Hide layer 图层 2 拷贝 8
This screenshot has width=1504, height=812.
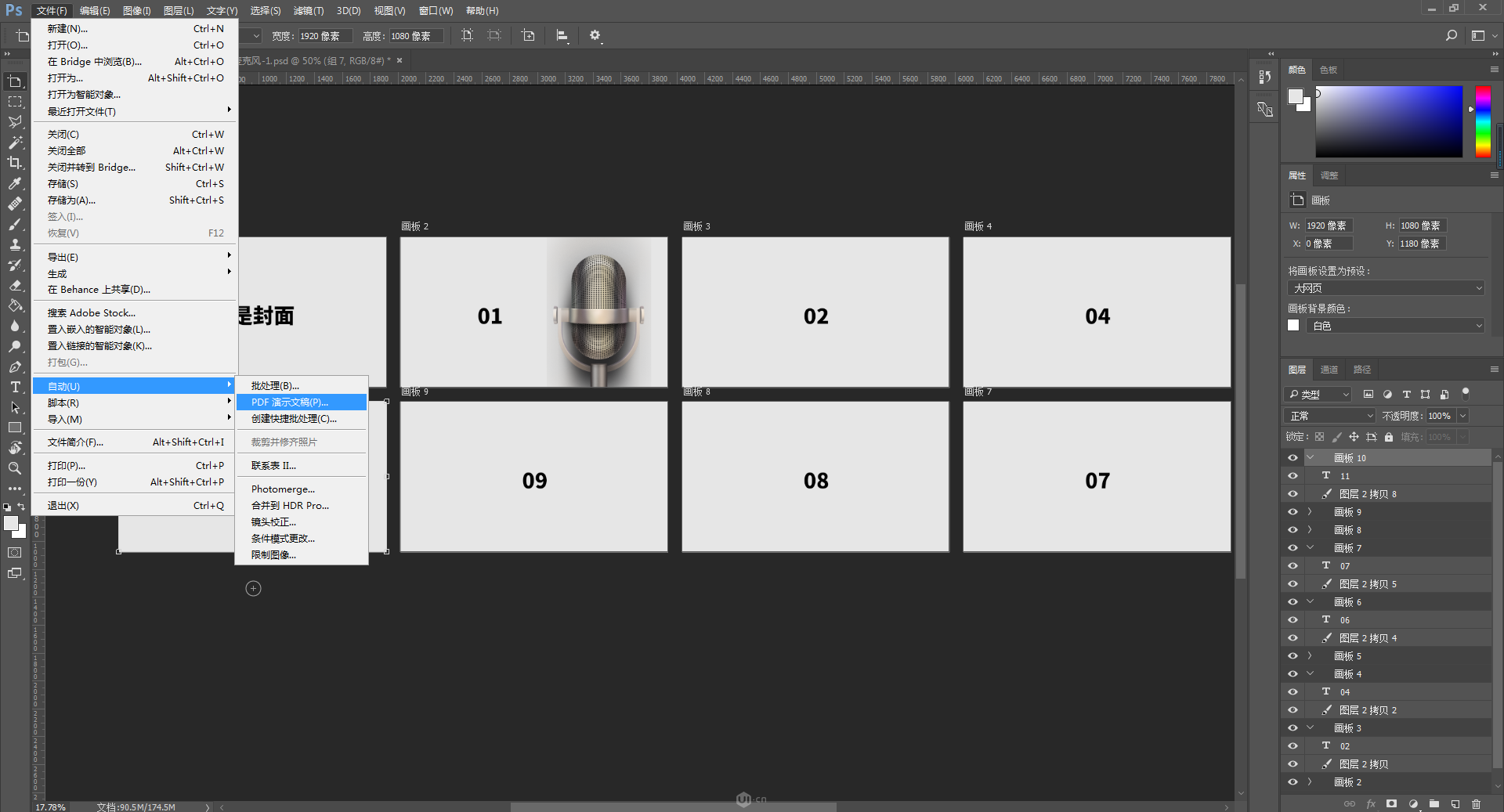1292,494
